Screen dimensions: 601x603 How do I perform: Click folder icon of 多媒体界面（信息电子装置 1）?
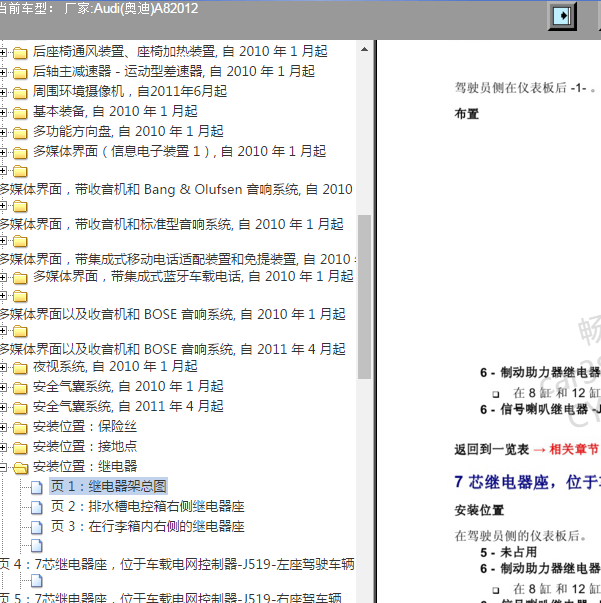[20, 153]
